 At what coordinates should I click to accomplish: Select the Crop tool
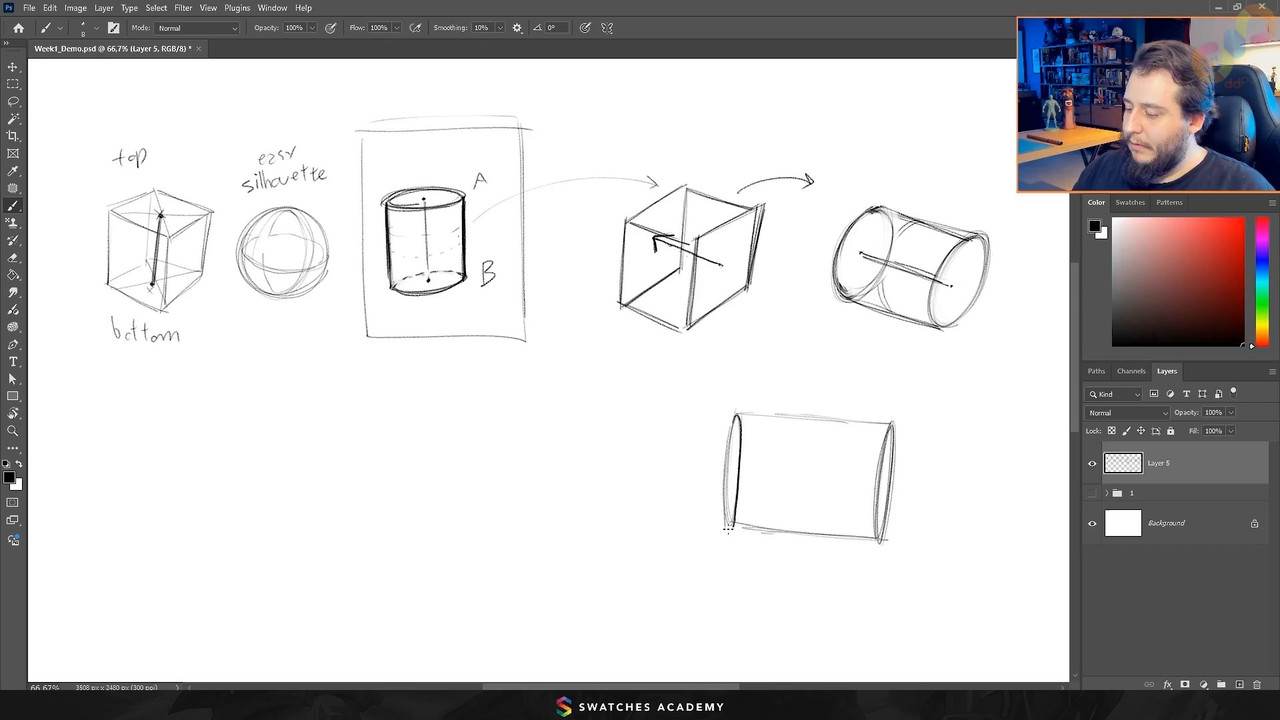(13, 136)
